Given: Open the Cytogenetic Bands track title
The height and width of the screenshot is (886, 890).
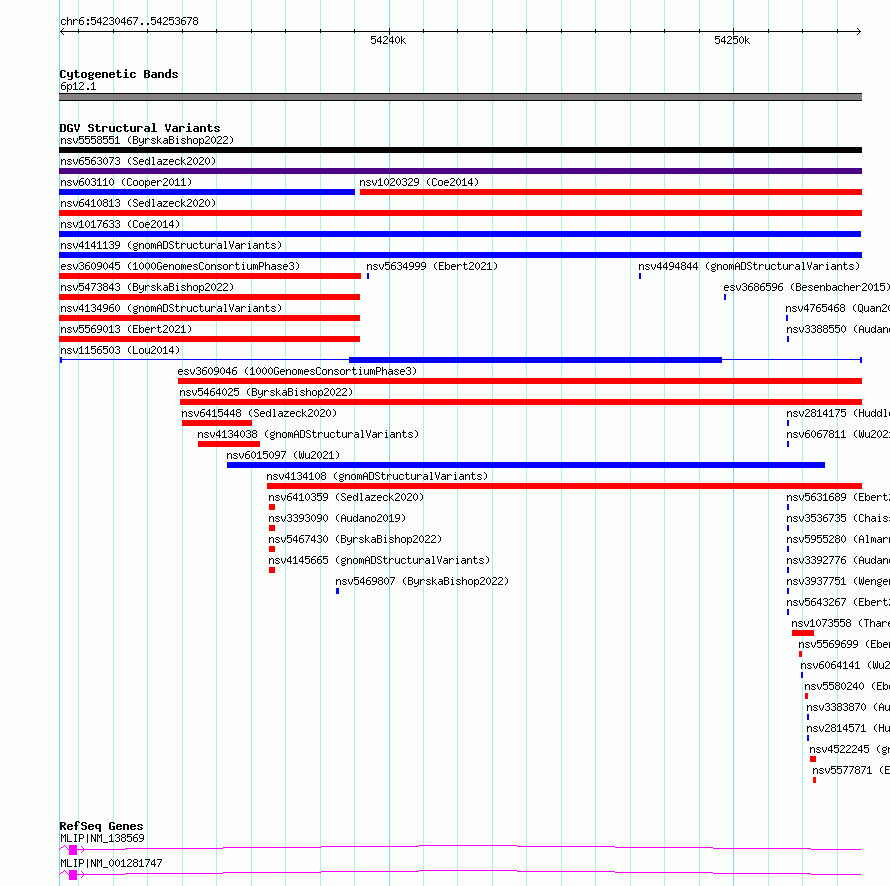Looking at the screenshot, I should tap(119, 74).
